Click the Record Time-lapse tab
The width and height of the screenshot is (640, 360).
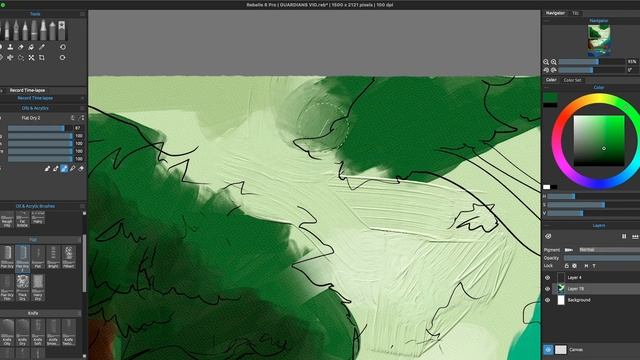[27, 90]
